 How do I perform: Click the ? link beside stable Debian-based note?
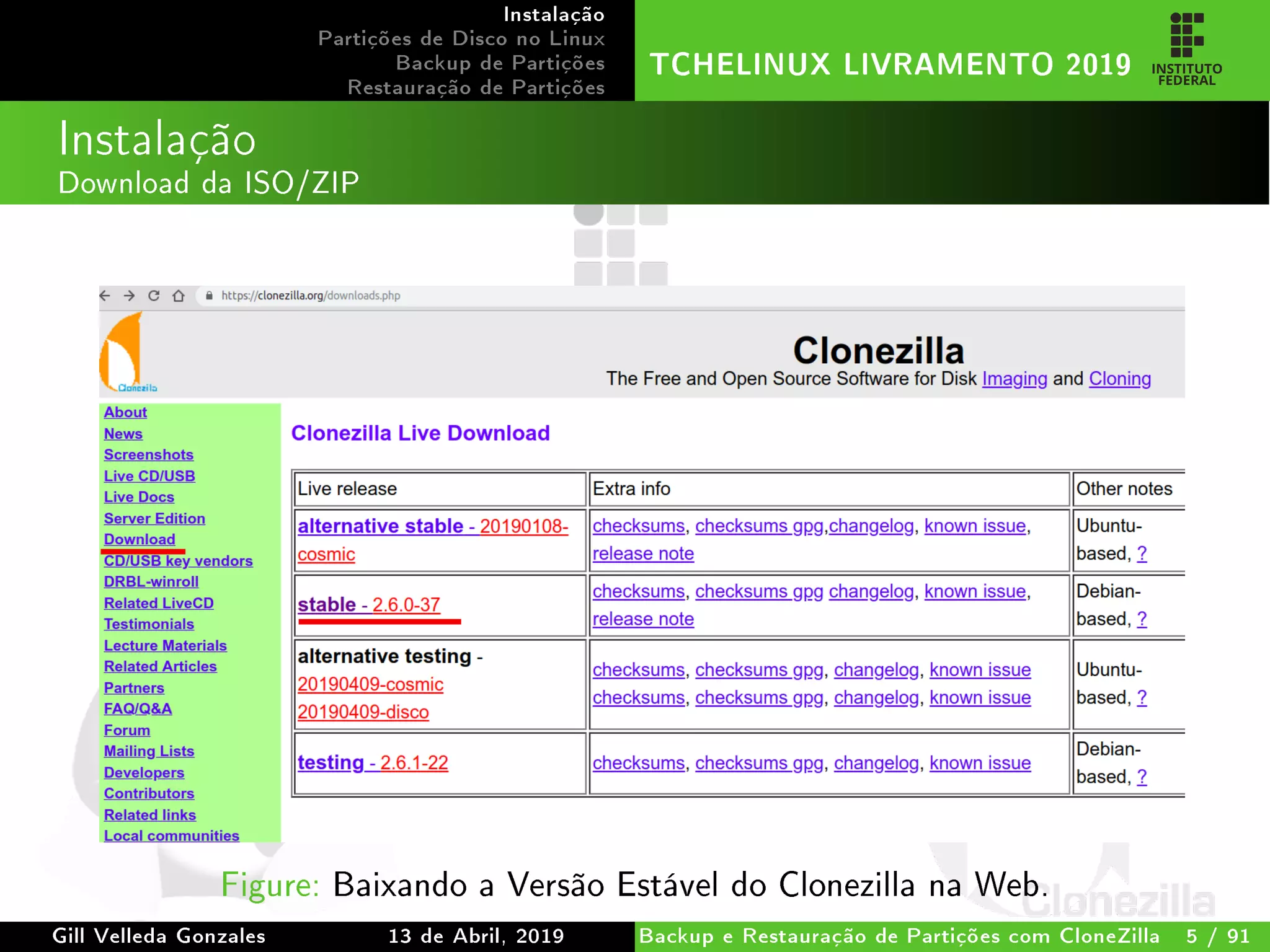coord(1142,619)
